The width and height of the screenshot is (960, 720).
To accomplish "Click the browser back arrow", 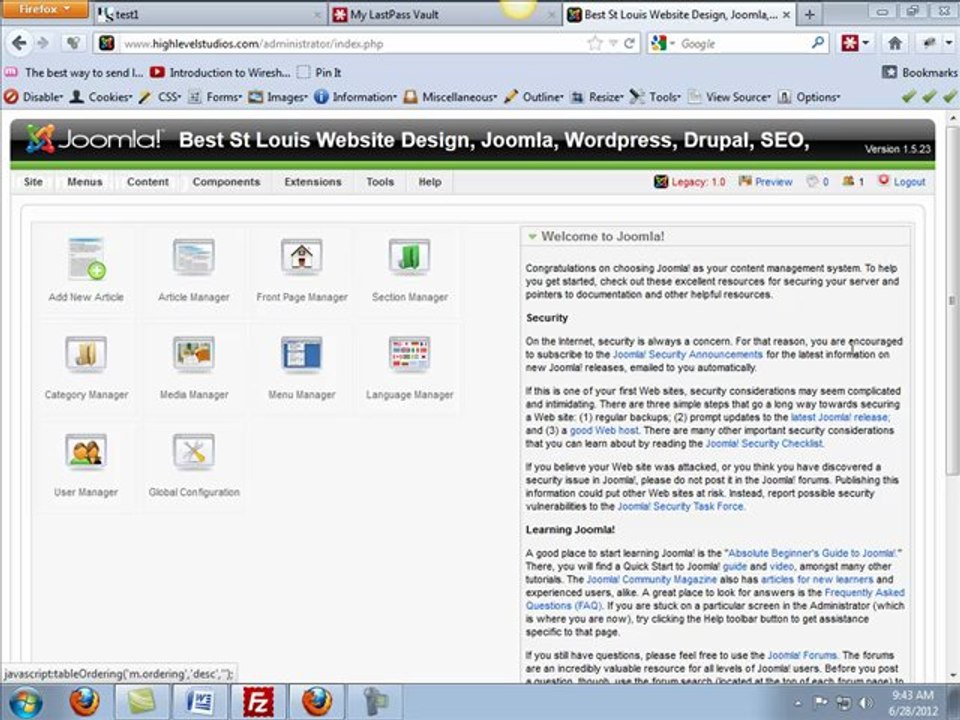I will [19, 43].
